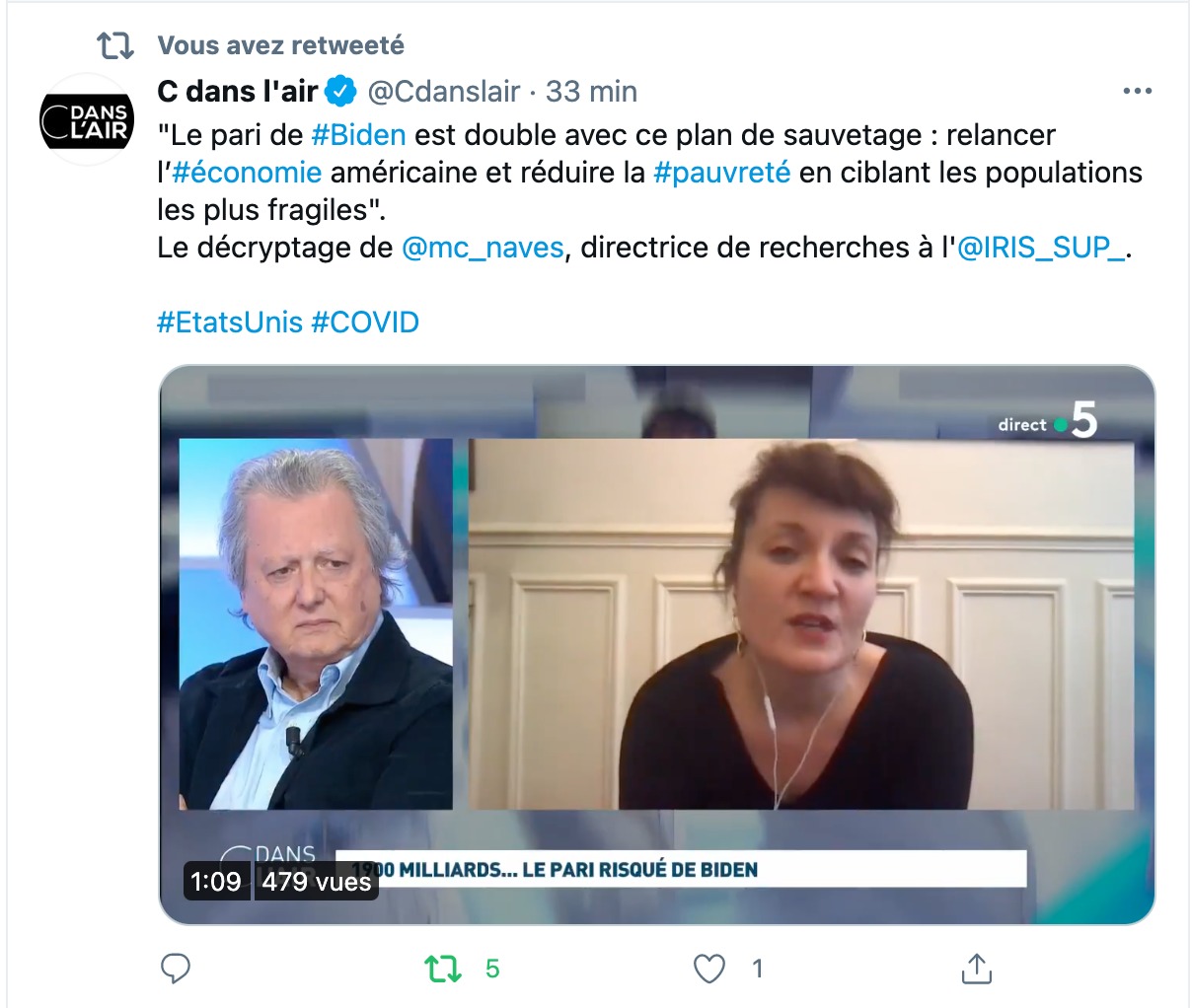Open the #pauvreté hashtag
The image size is (1192, 1008).
pyautogui.click(x=722, y=173)
